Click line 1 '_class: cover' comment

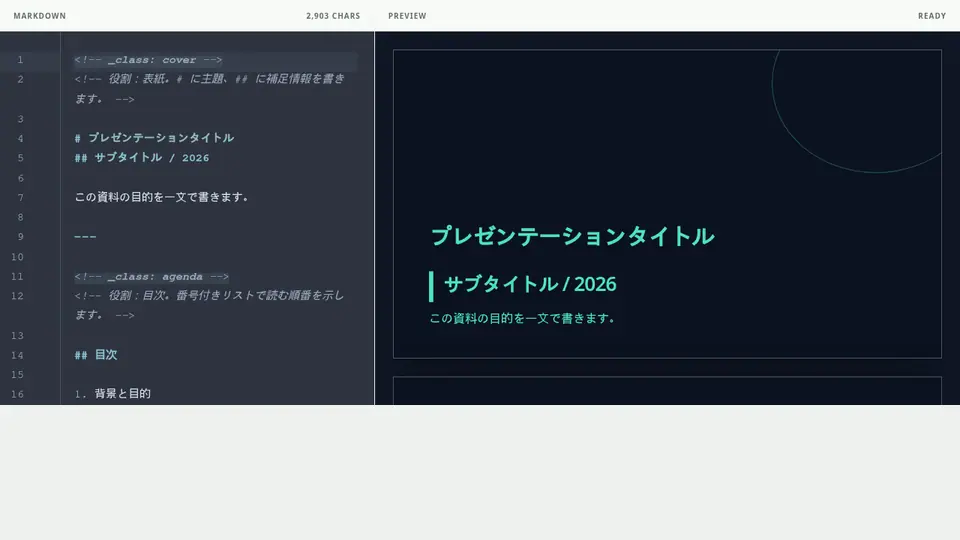148,60
